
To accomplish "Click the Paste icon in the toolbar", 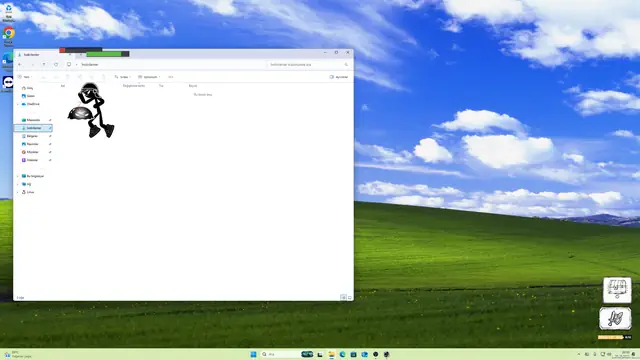I will (x=68, y=77).
